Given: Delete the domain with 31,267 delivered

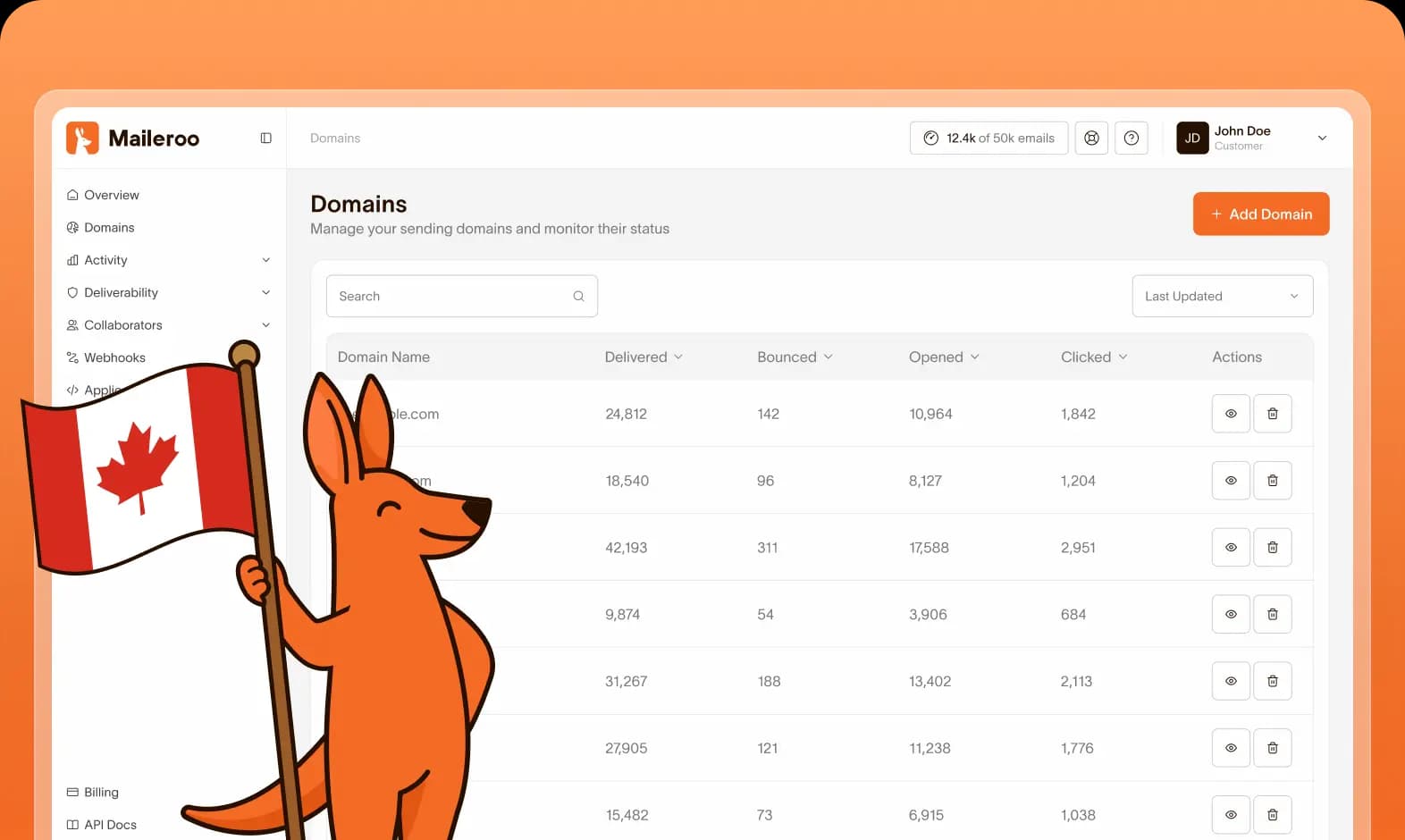Looking at the screenshot, I should point(1273,681).
